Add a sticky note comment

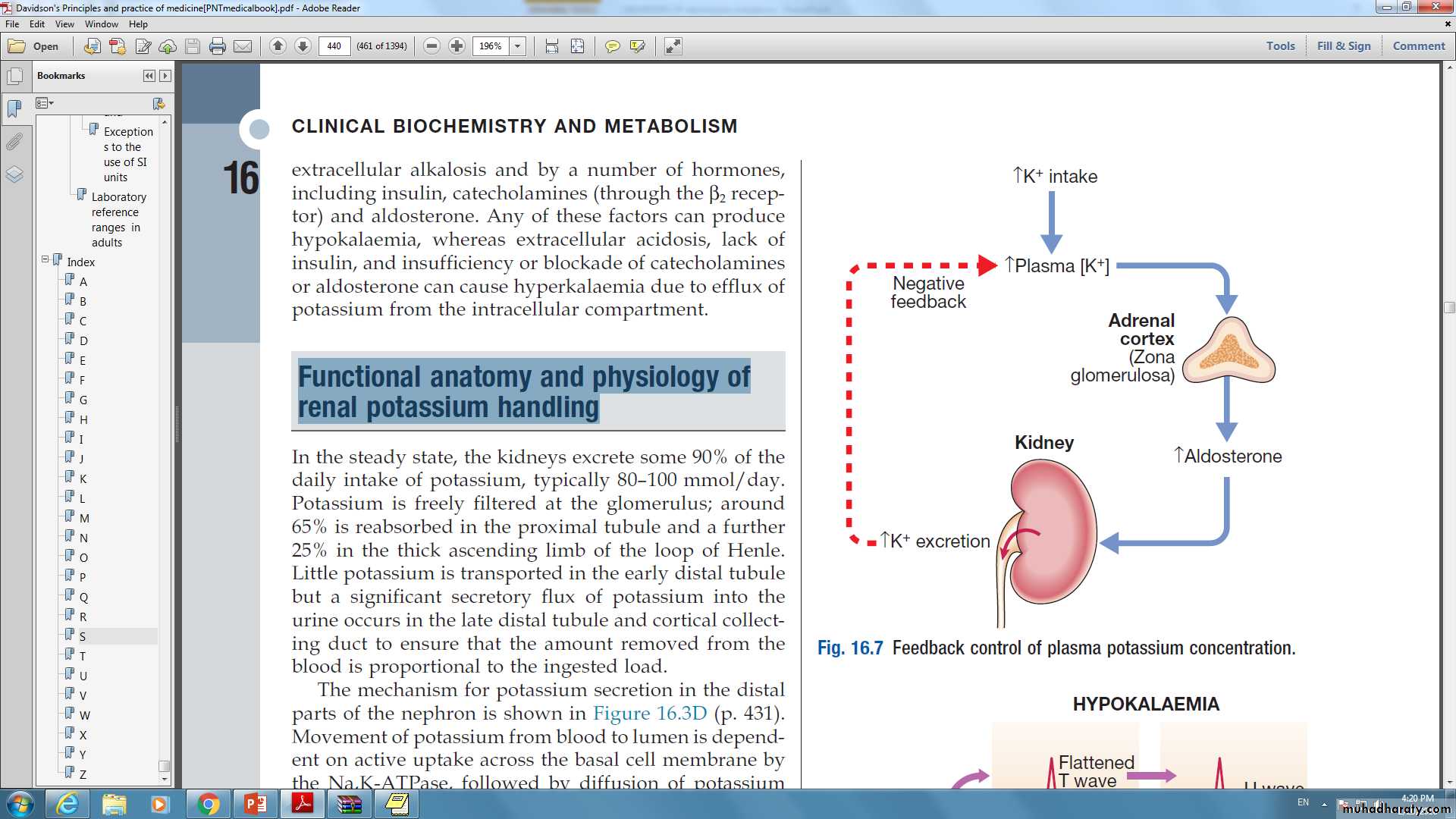(x=612, y=46)
